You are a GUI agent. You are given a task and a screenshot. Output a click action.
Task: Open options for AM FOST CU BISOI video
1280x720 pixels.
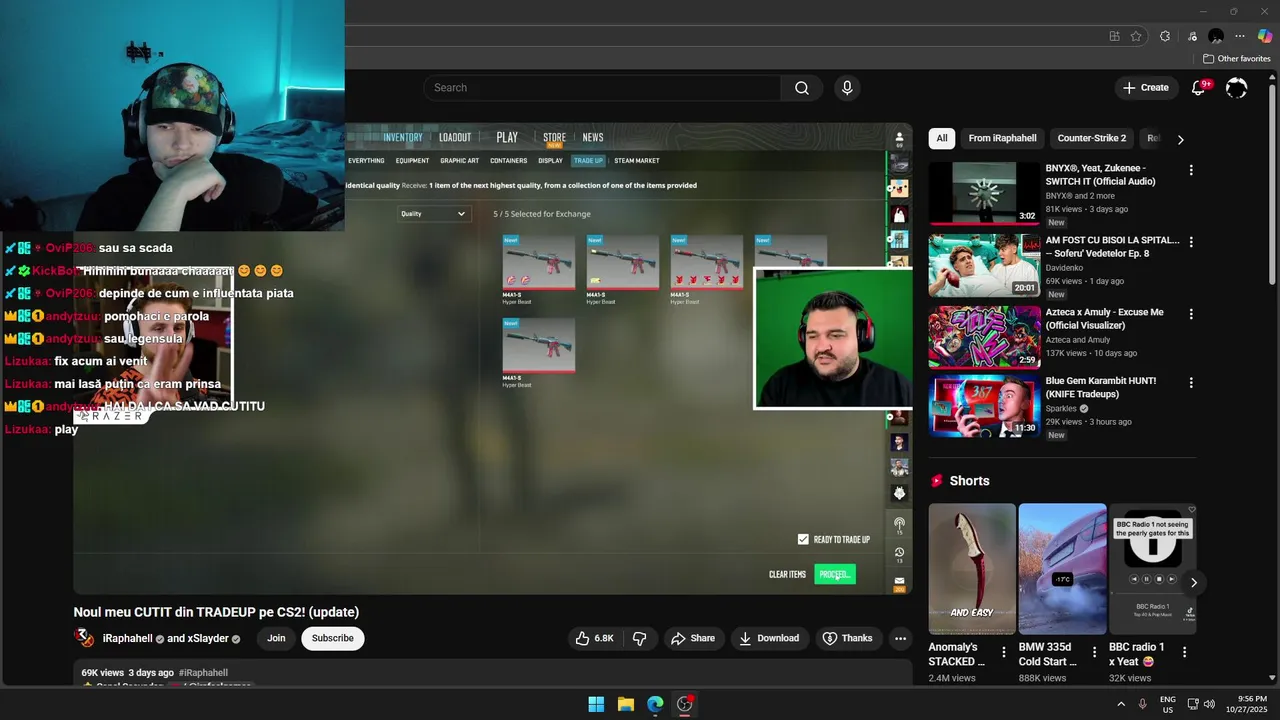(1191, 242)
